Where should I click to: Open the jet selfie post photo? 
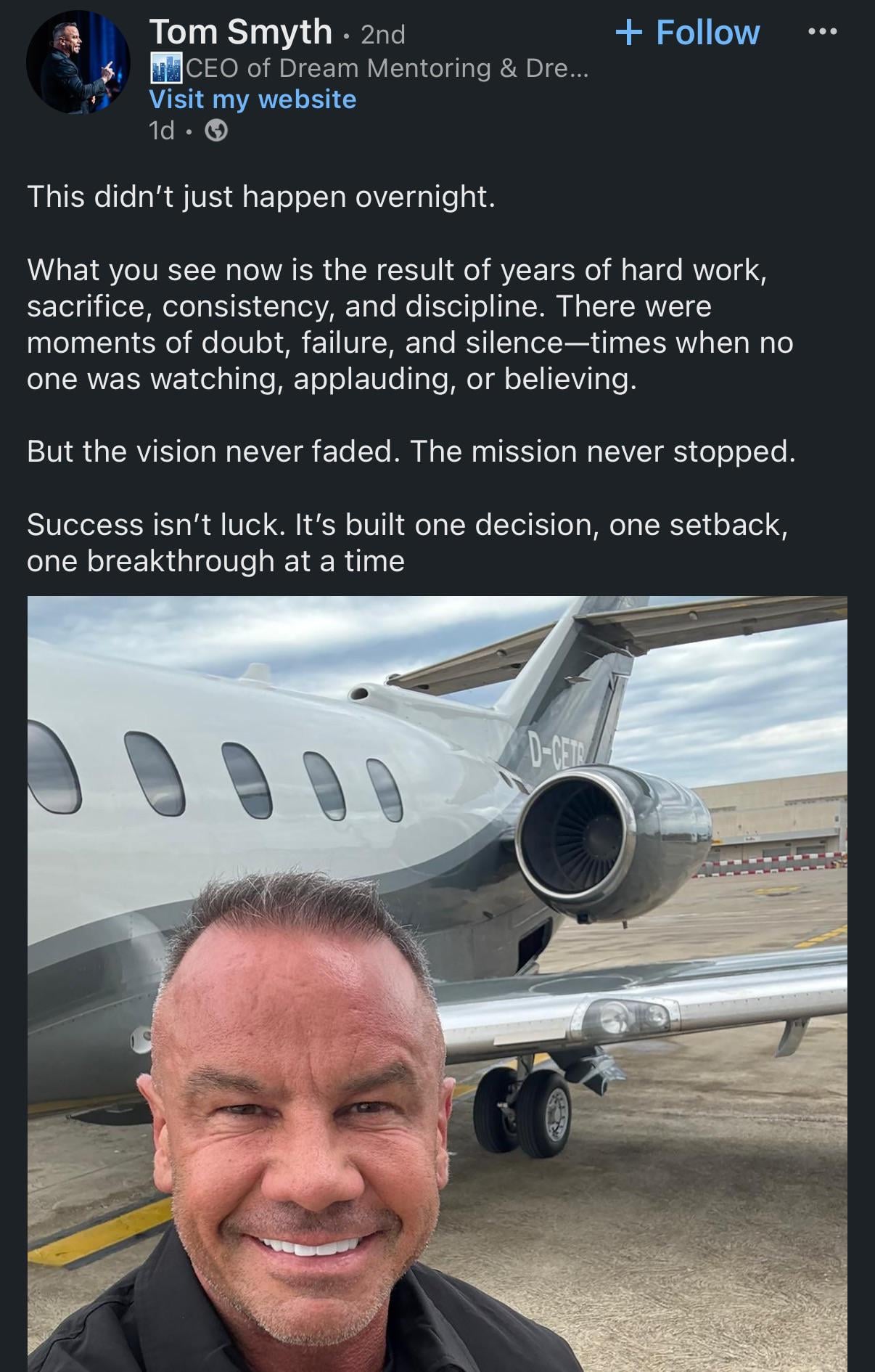pyautogui.click(x=437, y=984)
